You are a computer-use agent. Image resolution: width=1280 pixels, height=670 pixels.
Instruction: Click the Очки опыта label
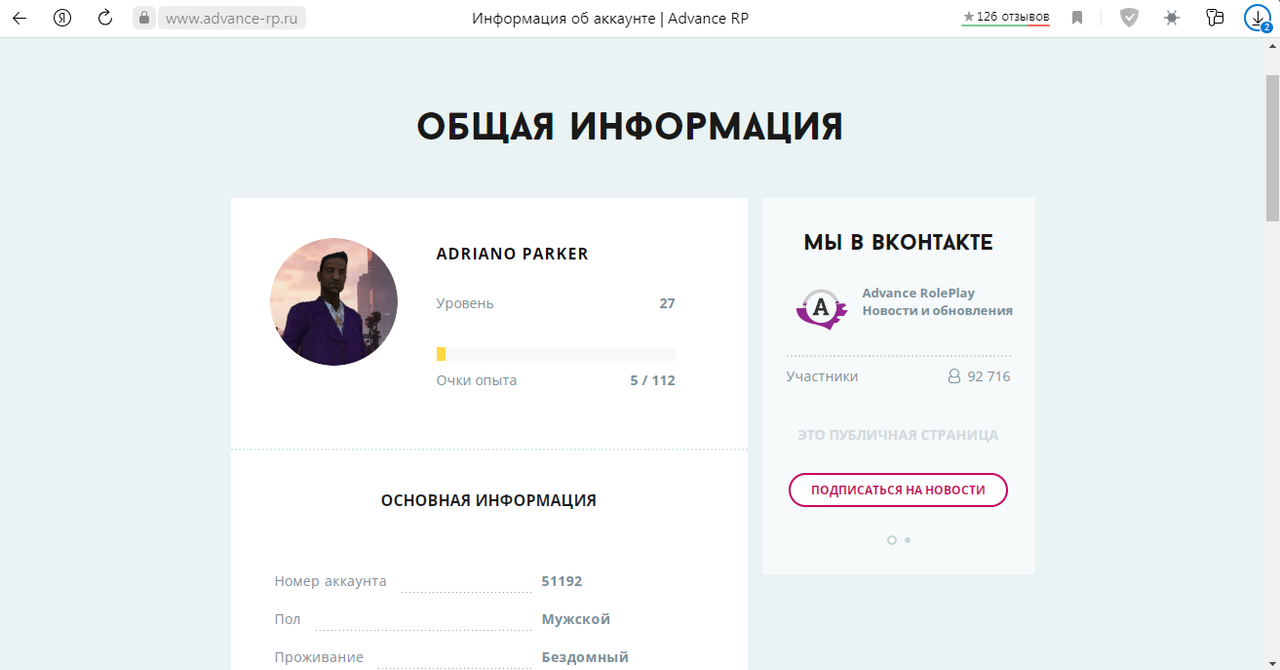point(476,380)
